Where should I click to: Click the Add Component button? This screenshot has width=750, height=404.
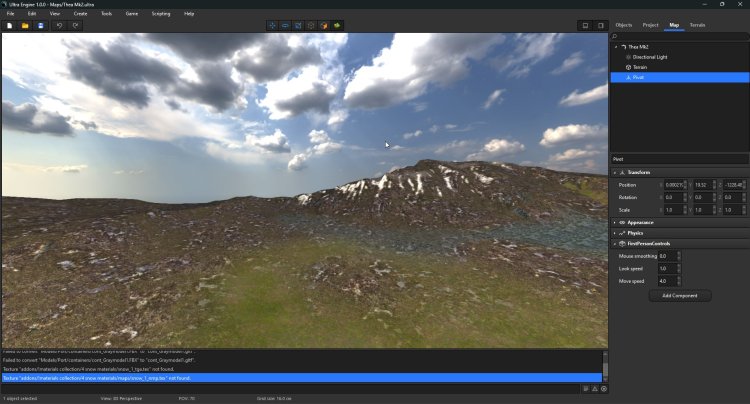pyautogui.click(x=679, y=296)
